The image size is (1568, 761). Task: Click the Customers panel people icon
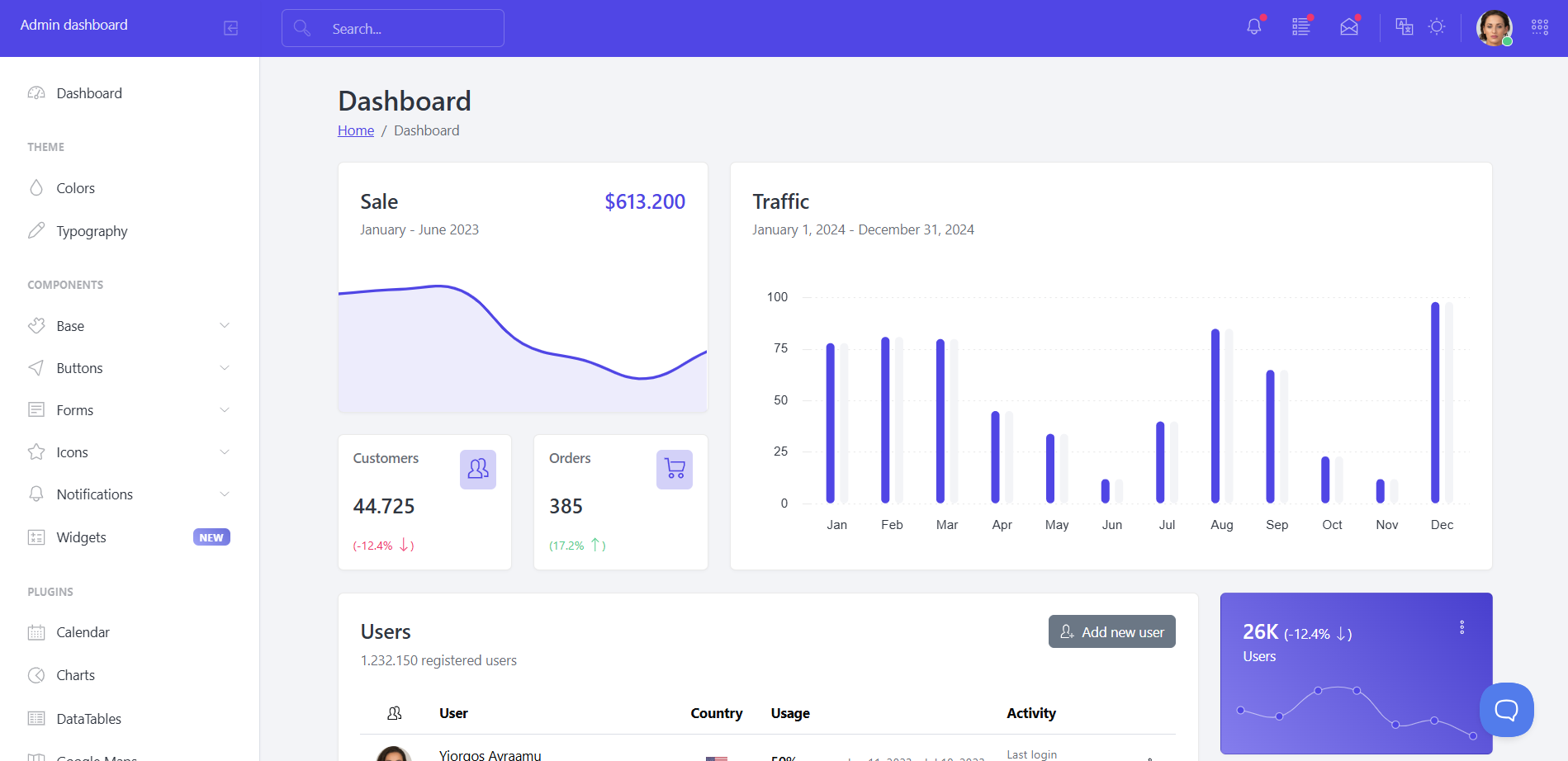click(x=477, y=469)
